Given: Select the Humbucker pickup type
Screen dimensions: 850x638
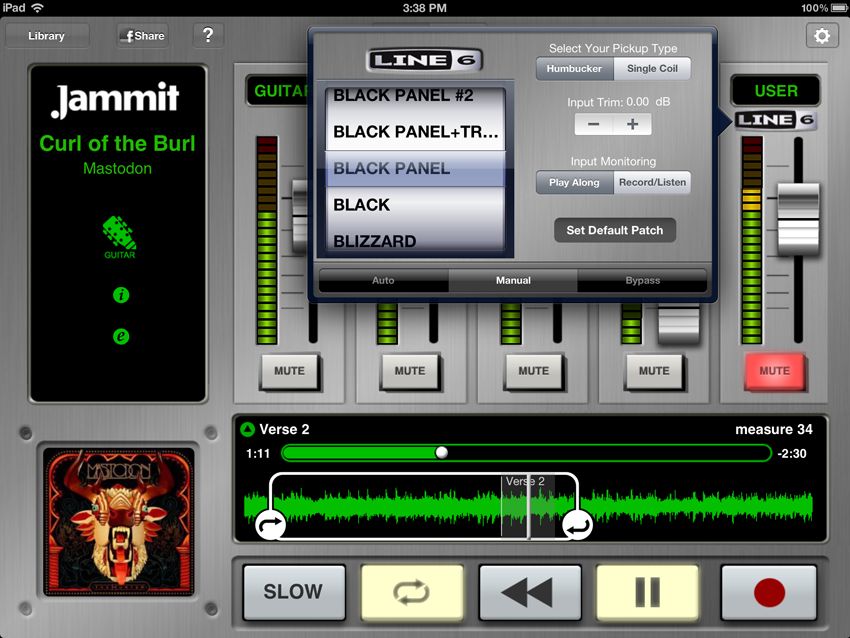Looking at the screenshot, I should pos(575,69).
